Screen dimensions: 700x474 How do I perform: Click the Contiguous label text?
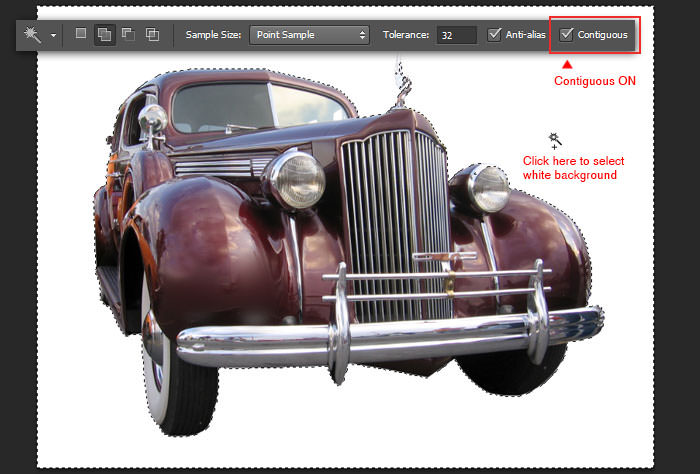pos(602,35)
